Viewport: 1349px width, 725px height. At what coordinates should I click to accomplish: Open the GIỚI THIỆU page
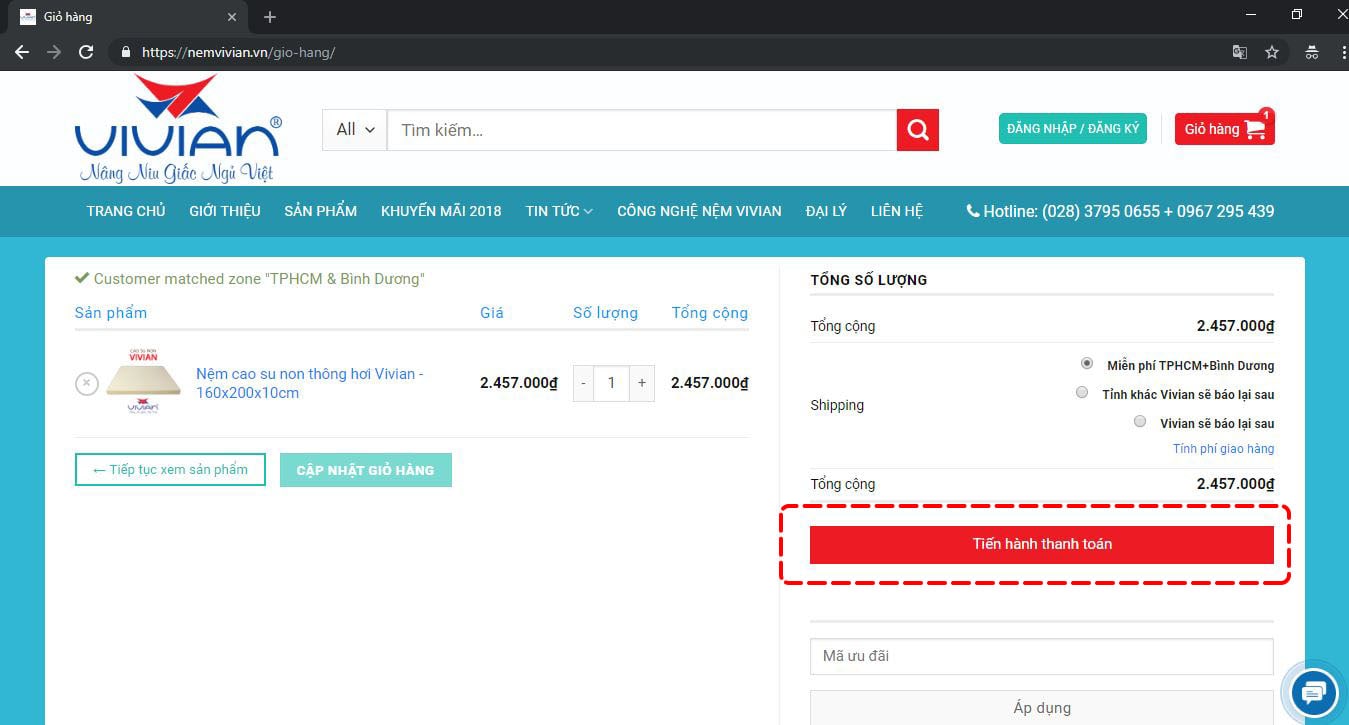(225, 211)
